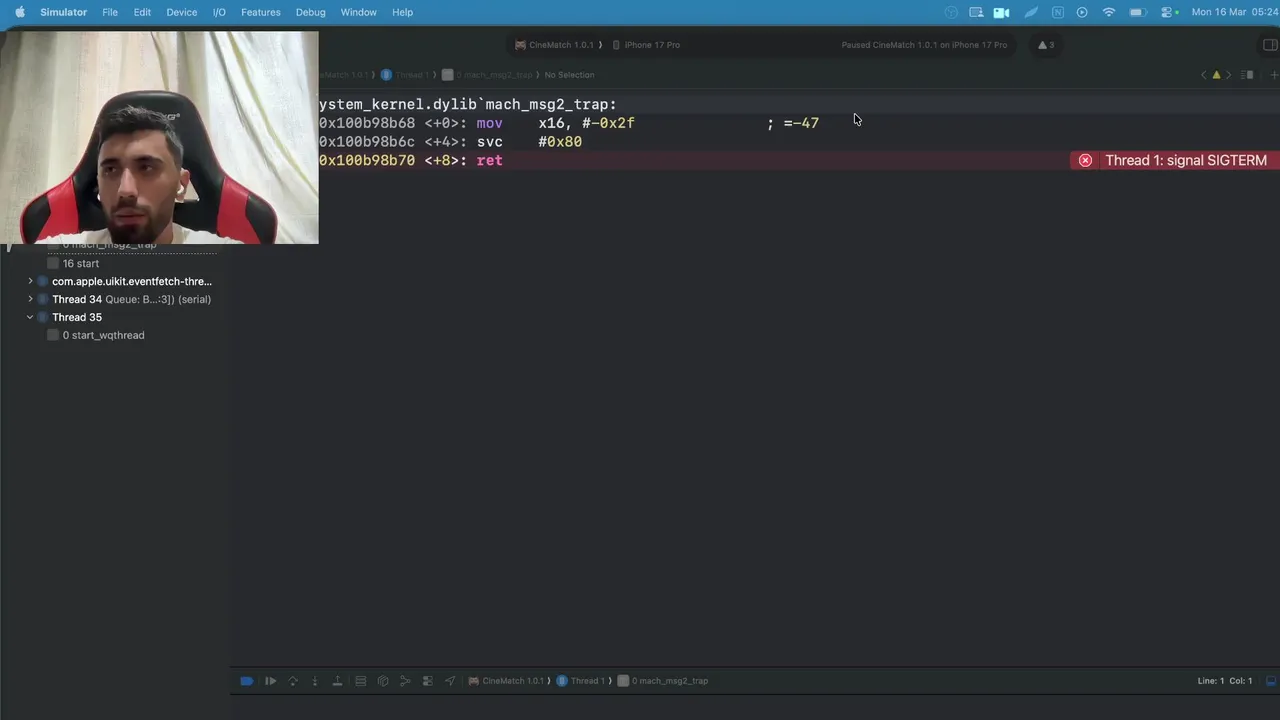Click the camera recording icon in menu bar

pyautogui.click(x=1001, y=12)
